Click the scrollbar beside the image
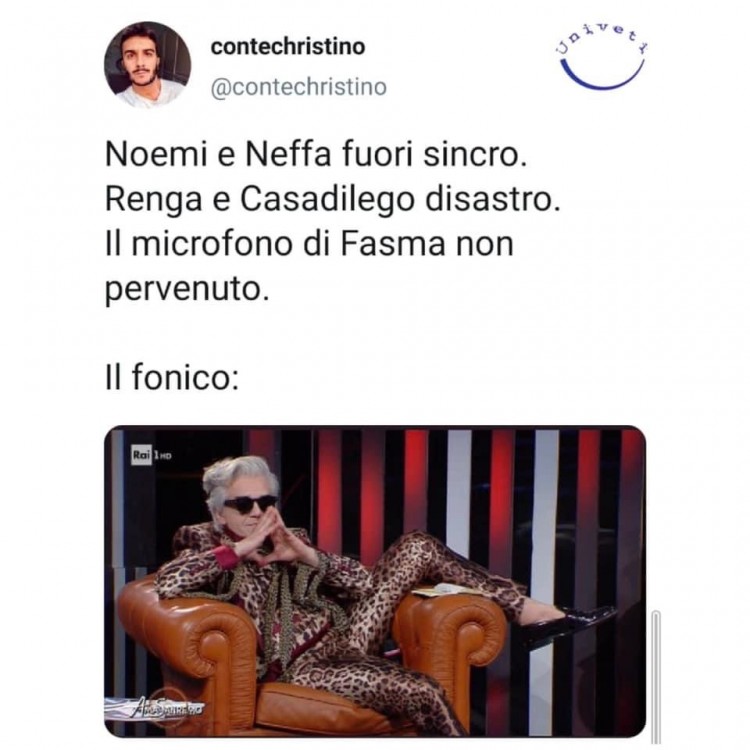The width and height of the screenshot is (750, 750). tap(656, 676)
